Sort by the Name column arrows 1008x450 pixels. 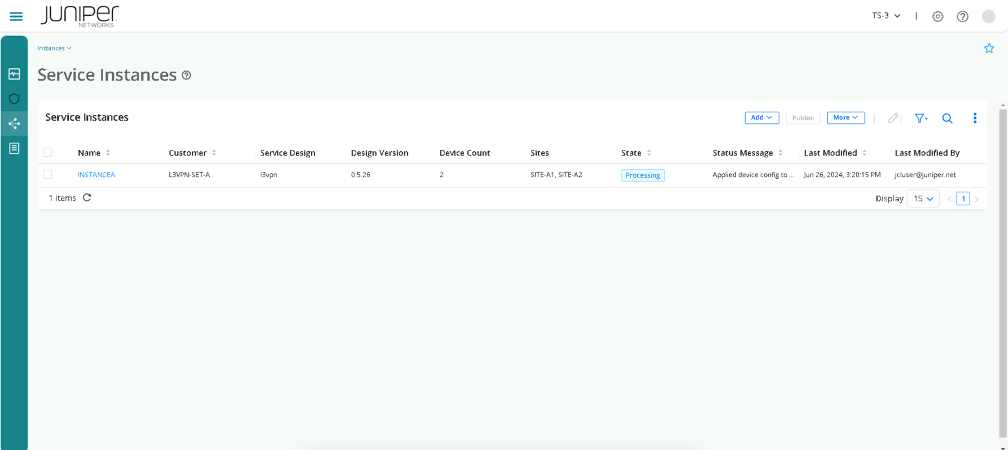(x=108, y=153)
